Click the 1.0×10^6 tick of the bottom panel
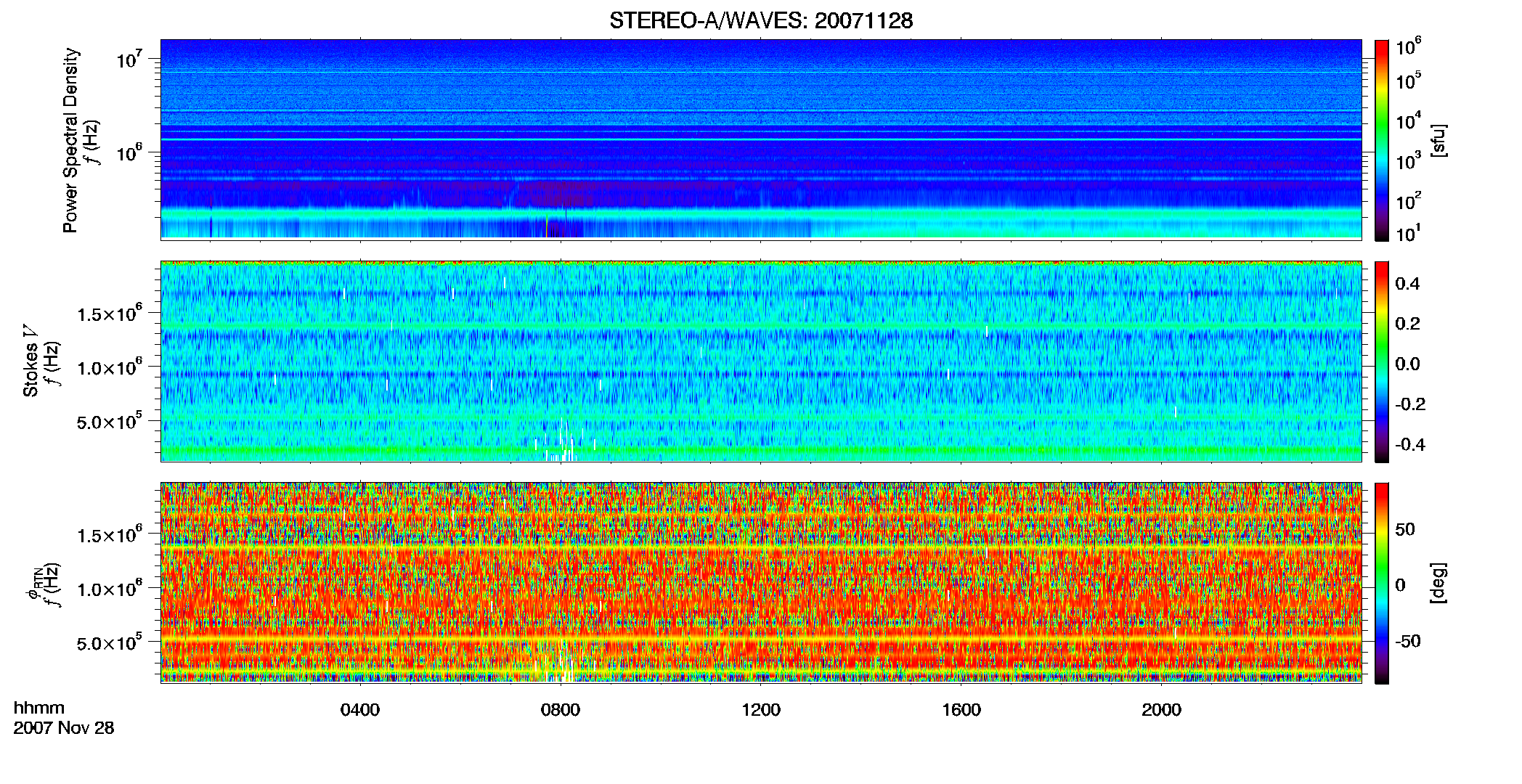 pos(109,588)
